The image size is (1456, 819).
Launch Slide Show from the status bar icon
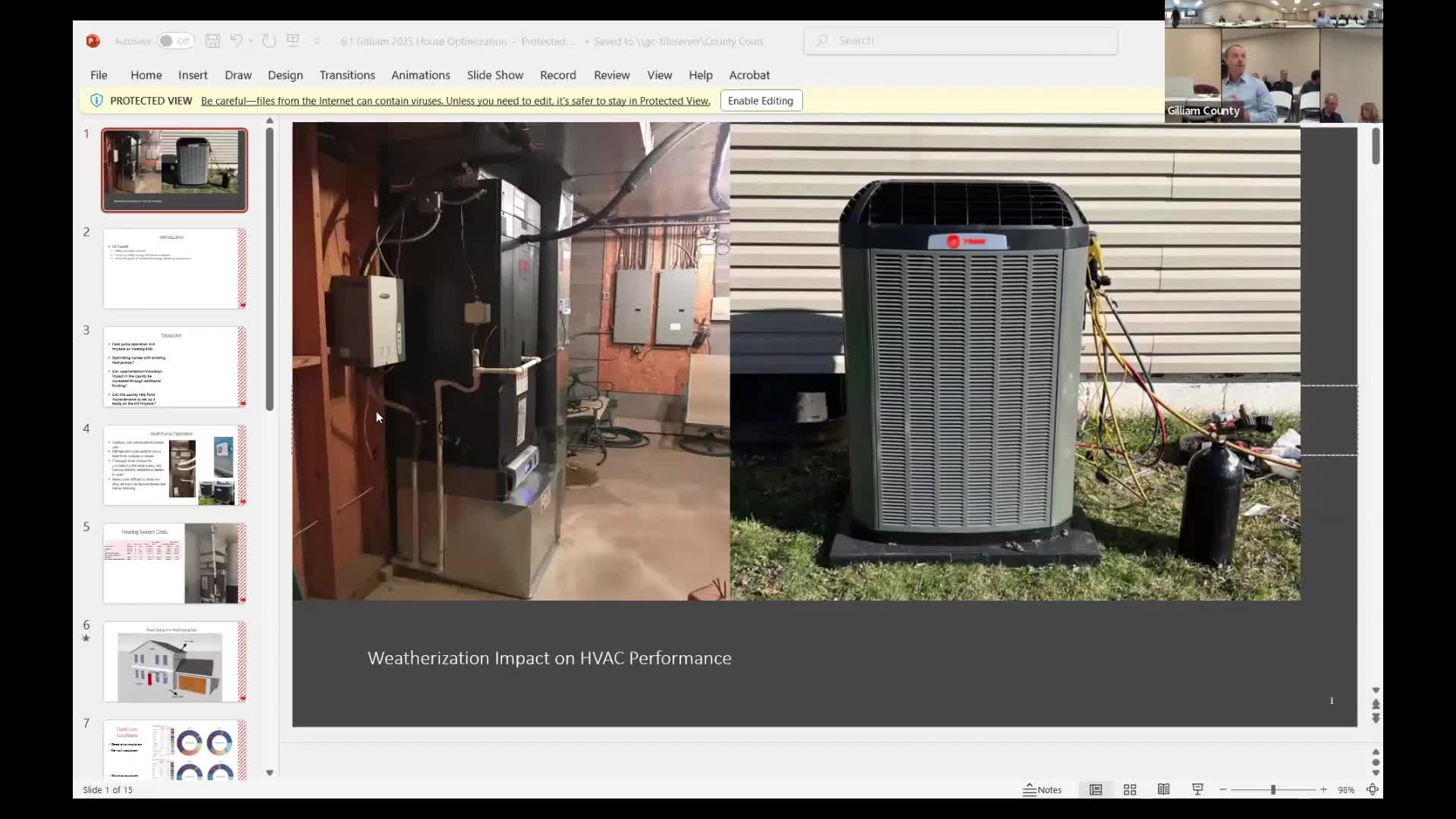pyautogui.click(x=1197, y=789)
